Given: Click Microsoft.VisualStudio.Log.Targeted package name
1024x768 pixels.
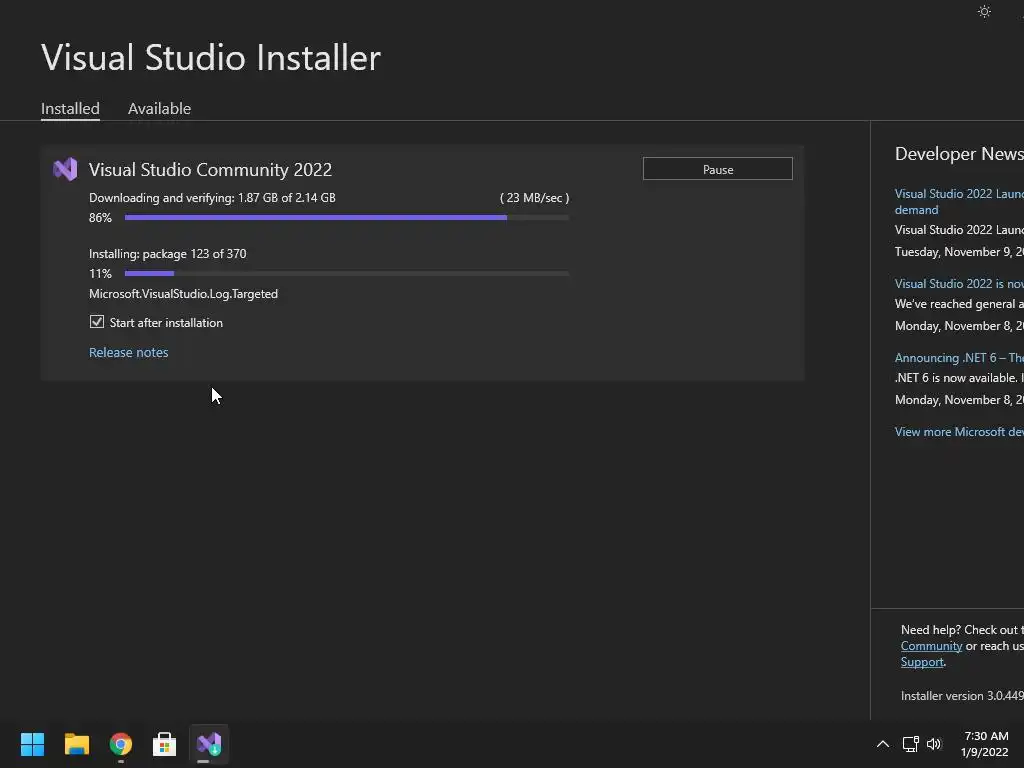Looking at the screenshot, I should 184,294.
